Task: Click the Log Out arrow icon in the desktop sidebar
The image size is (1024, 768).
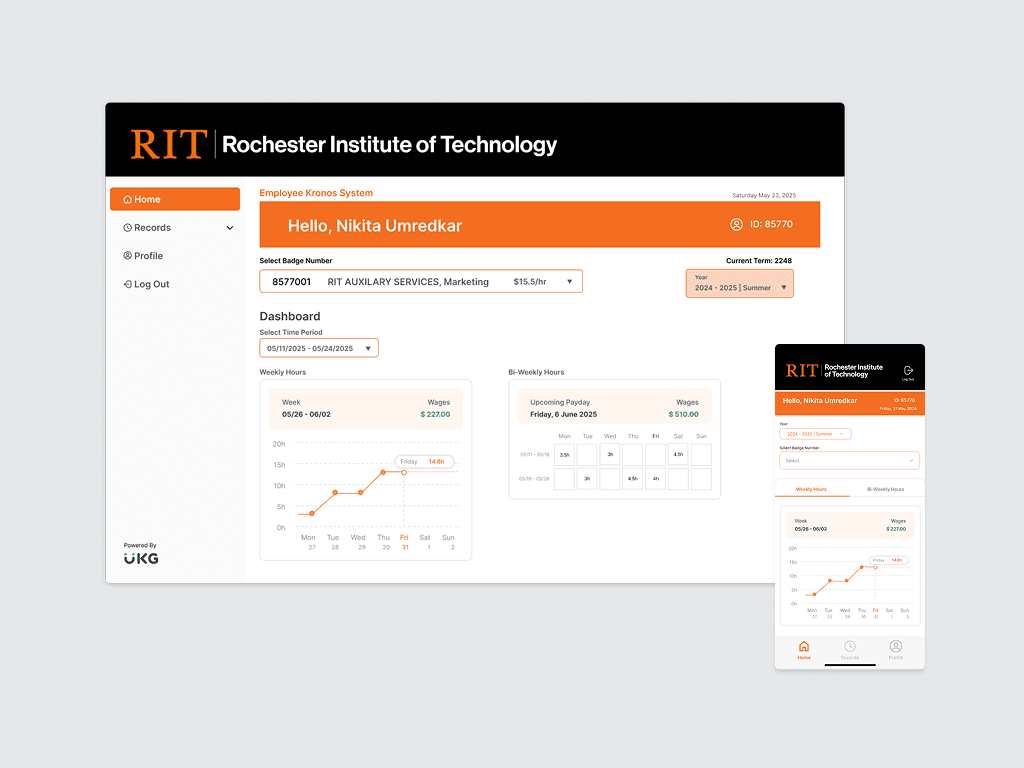Action: click(x=128, y=284)
